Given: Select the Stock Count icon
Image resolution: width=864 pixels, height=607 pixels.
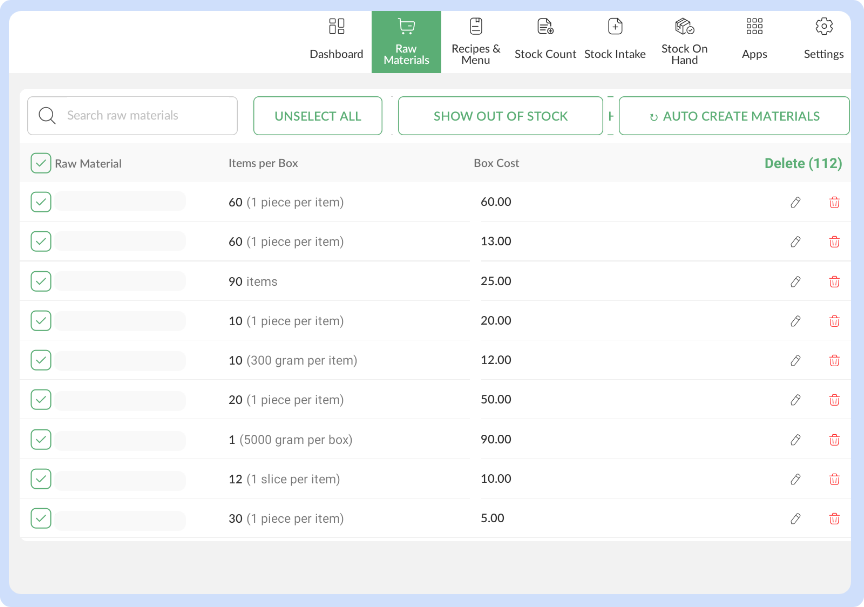Looking at the screenshot, I should click(x=545, y=26).
